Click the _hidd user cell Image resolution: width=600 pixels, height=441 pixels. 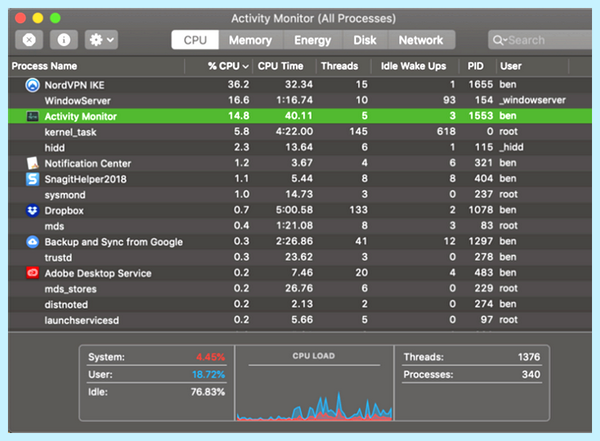[x=511, y=147]
